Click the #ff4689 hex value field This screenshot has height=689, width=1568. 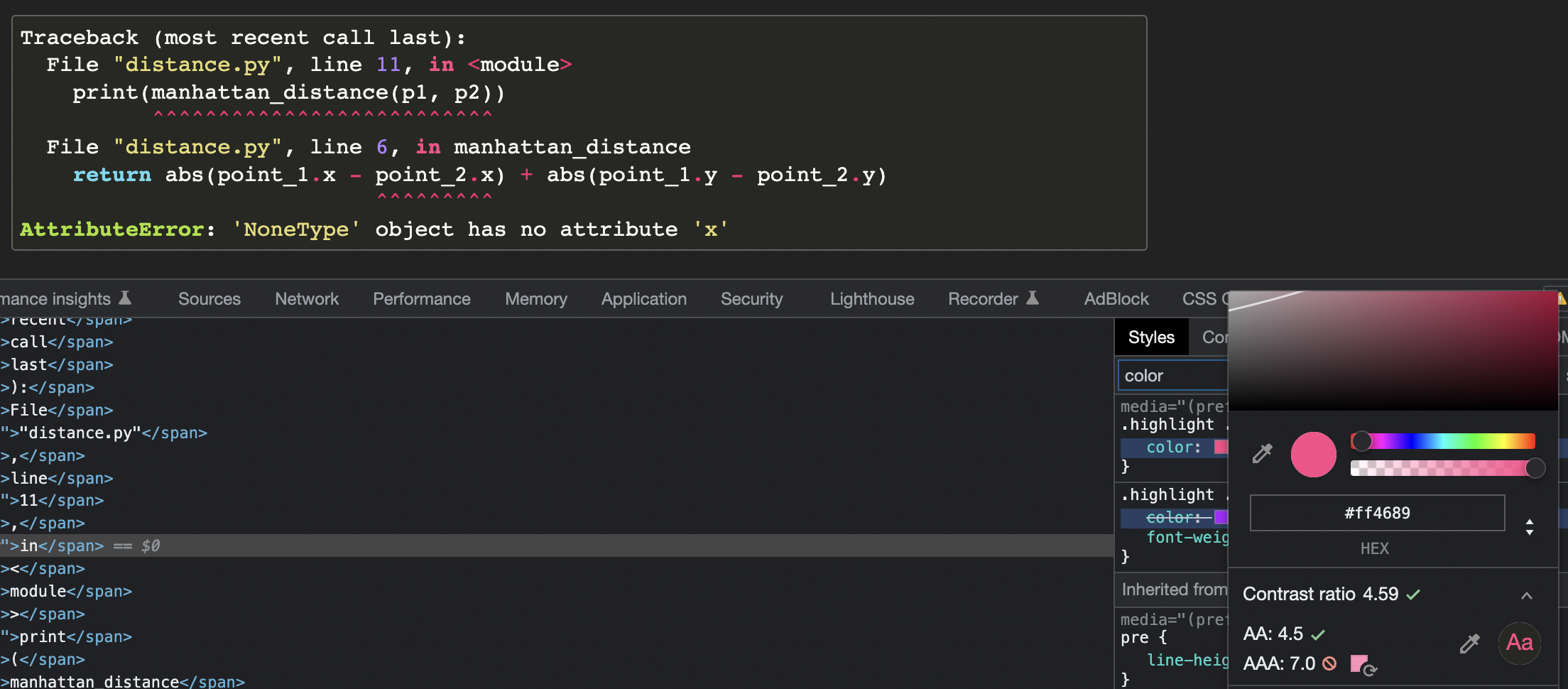1377,513
